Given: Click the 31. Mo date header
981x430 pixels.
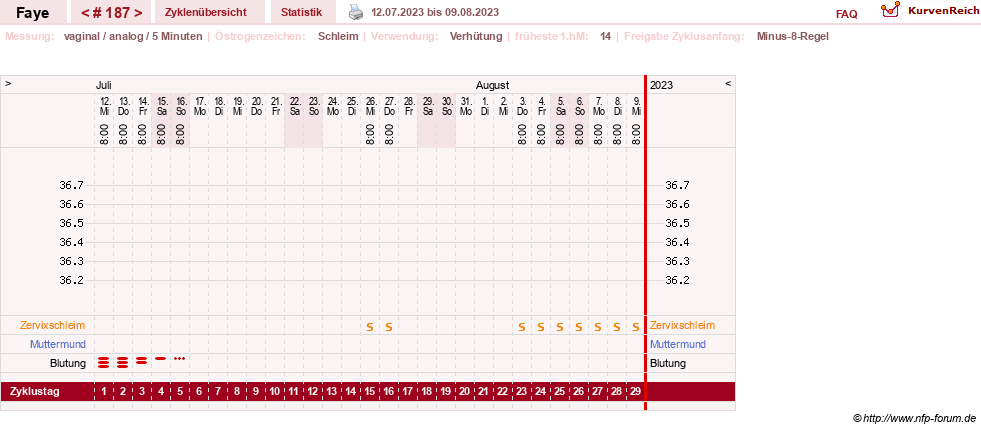Looking at the screenshot, I should [x=465, y=106].
